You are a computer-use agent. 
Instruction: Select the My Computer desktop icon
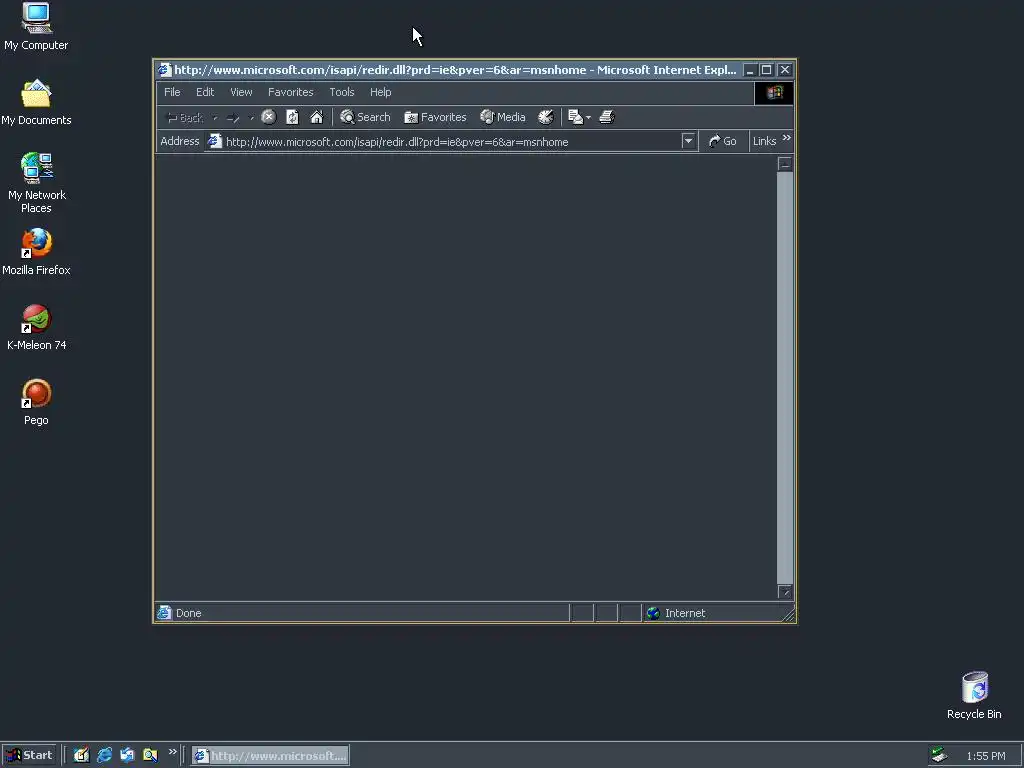(x=36, y=26)
